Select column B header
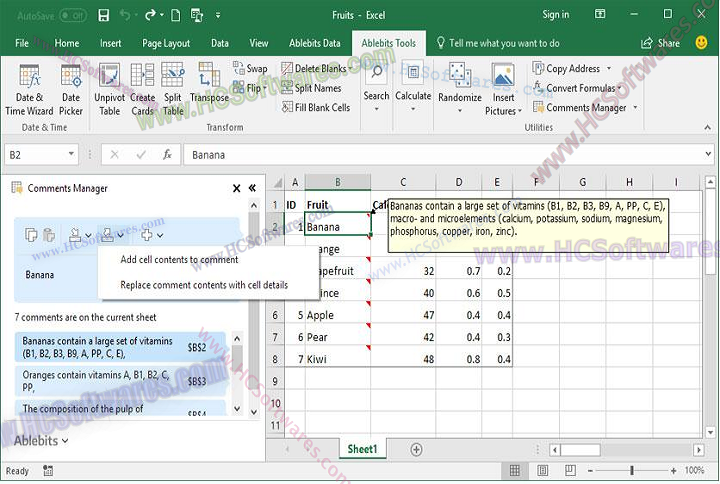 pyautogui.click(x=338, y=182)
